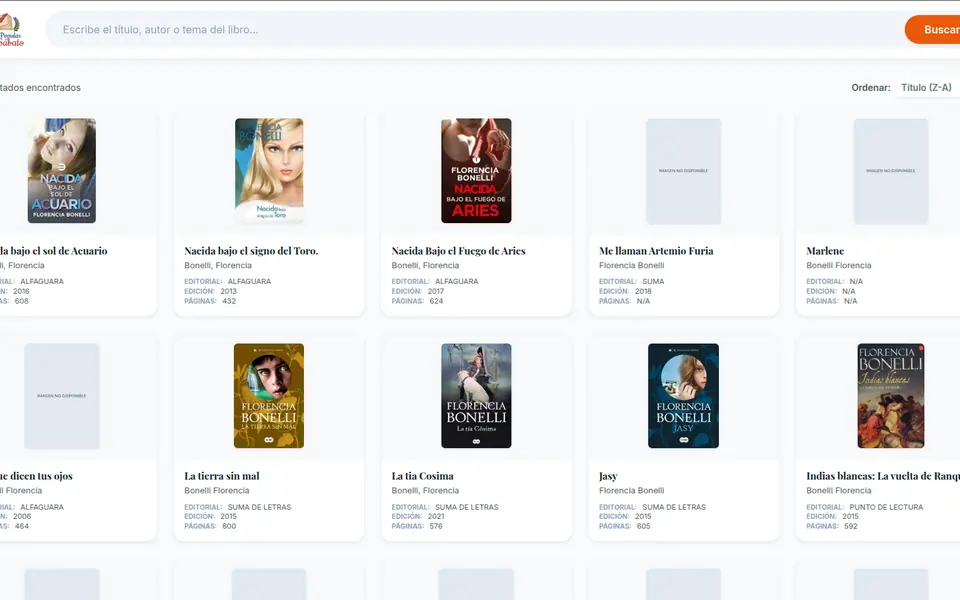Select the title 'Marlene'
This screenshot has width=960, height=600.
(825, 250)
